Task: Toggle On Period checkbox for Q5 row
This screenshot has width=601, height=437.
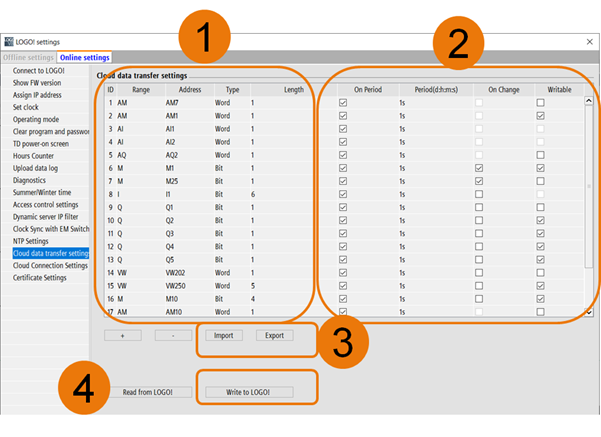Action: pos(343,260)
